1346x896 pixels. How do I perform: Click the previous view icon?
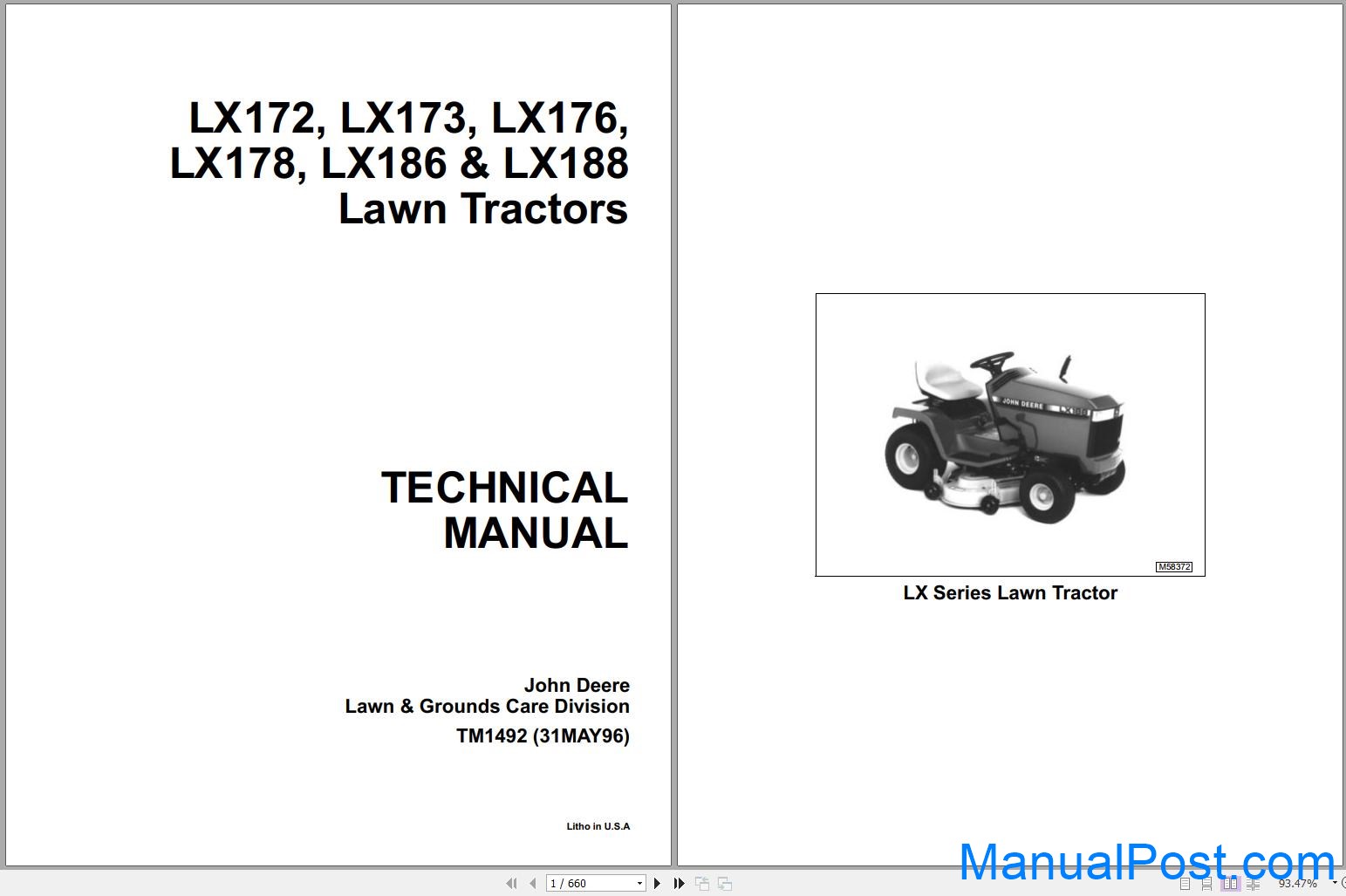click(x=702, y=884)
